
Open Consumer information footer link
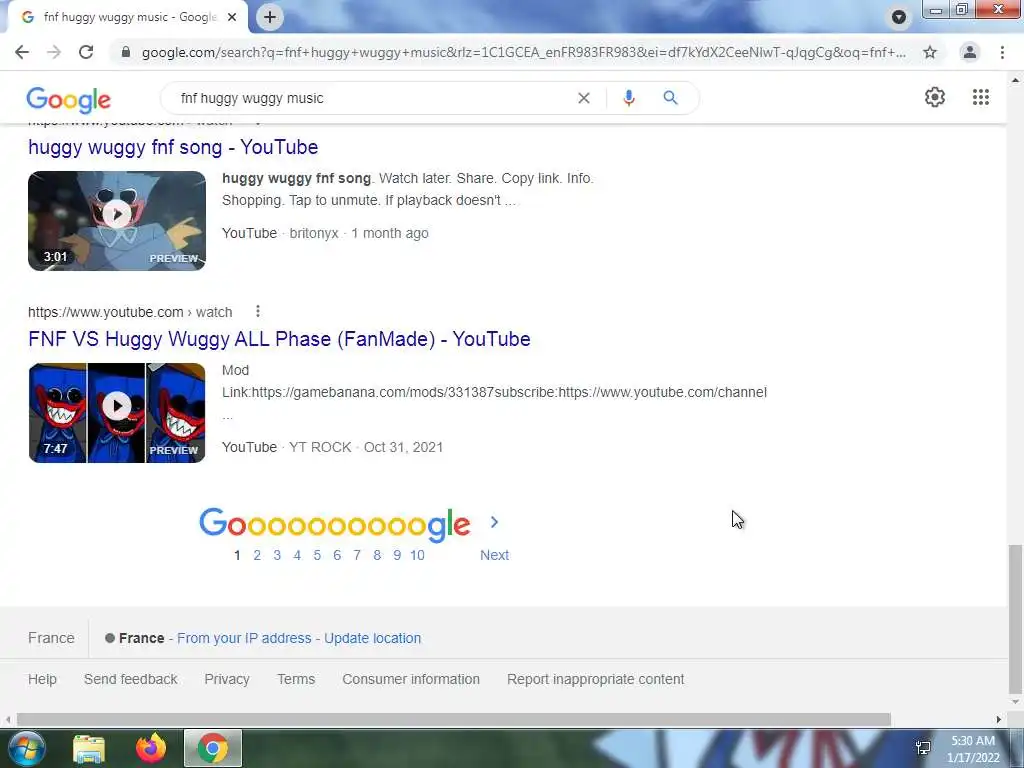pyautogui.click(x=411, y=679)
